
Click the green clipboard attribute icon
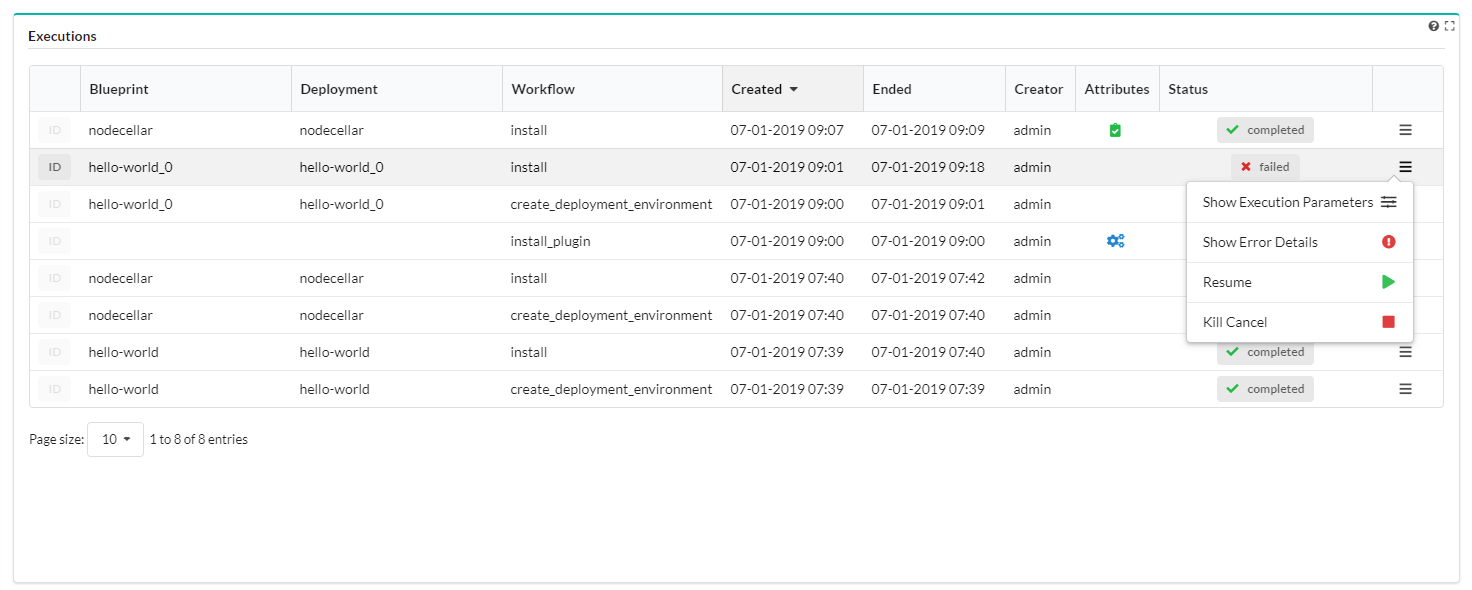pos(1115,130)
